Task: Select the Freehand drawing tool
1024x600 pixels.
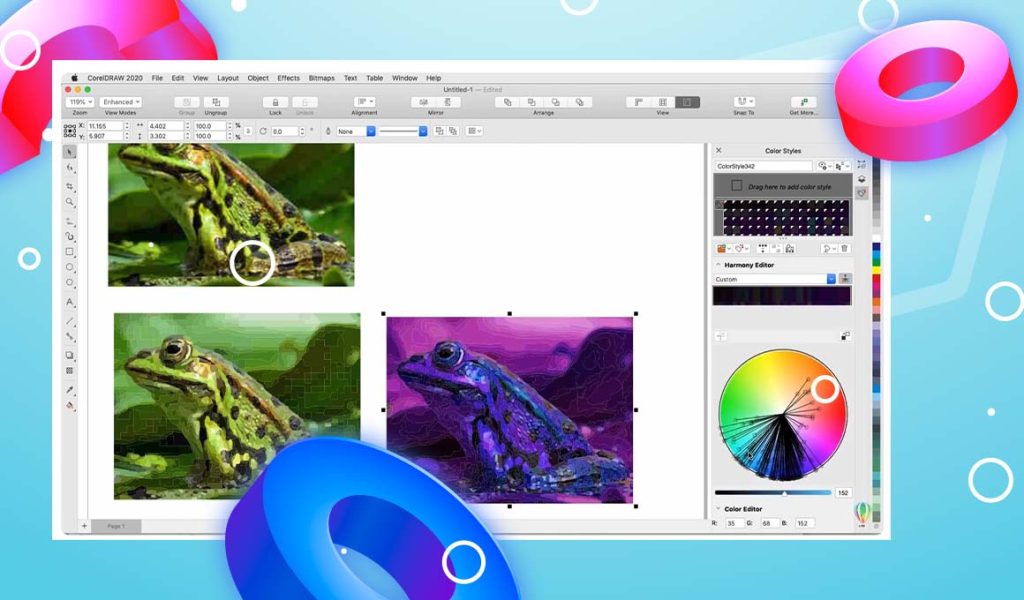Action: click(70, 220)
